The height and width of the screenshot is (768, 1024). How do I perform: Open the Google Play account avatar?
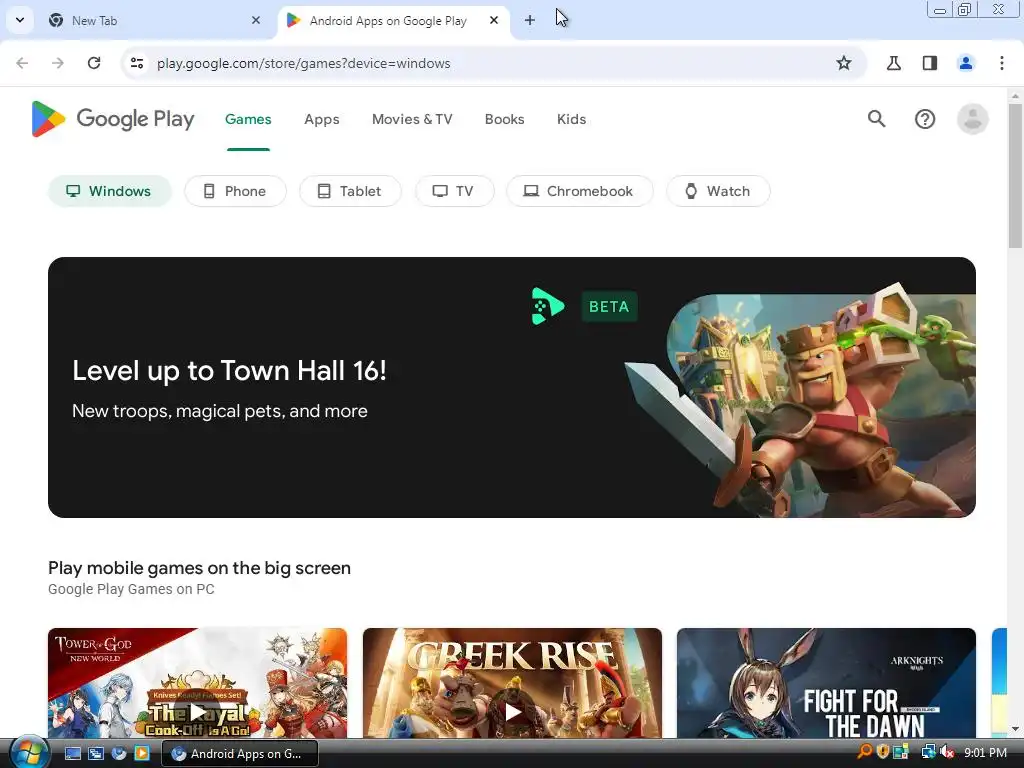pos(972,119)
